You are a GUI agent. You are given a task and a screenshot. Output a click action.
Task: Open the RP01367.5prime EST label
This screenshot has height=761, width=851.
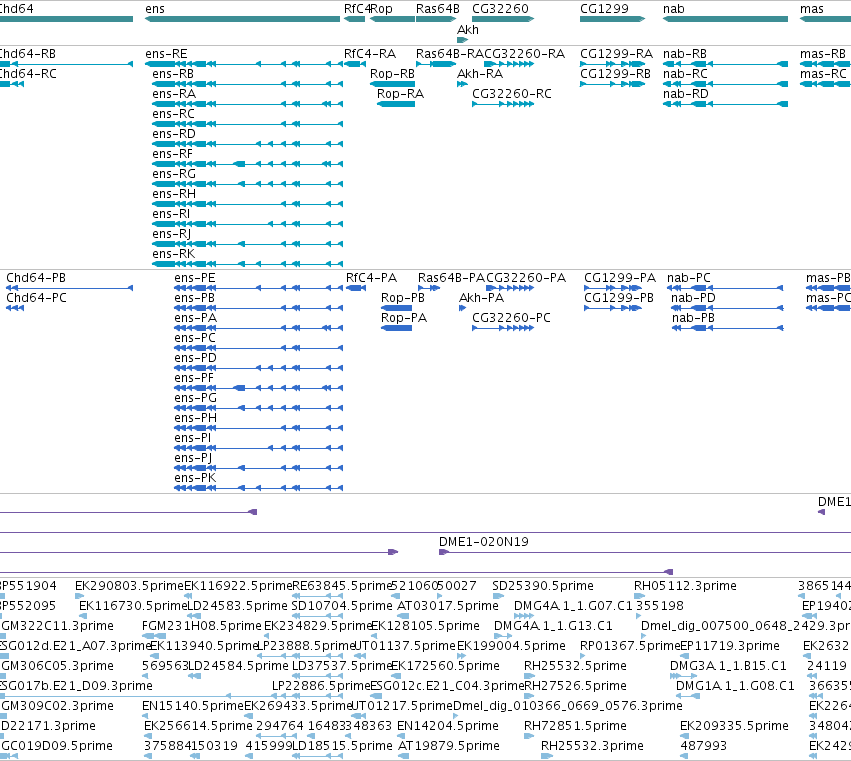(x=630, y=646)
